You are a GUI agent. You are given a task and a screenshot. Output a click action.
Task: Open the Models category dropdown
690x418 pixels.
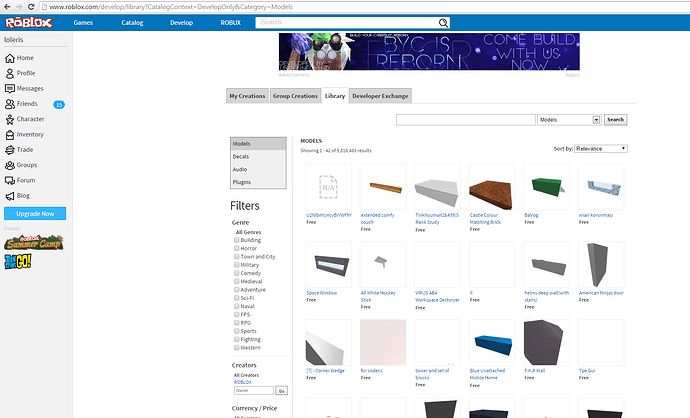(569, 120)
